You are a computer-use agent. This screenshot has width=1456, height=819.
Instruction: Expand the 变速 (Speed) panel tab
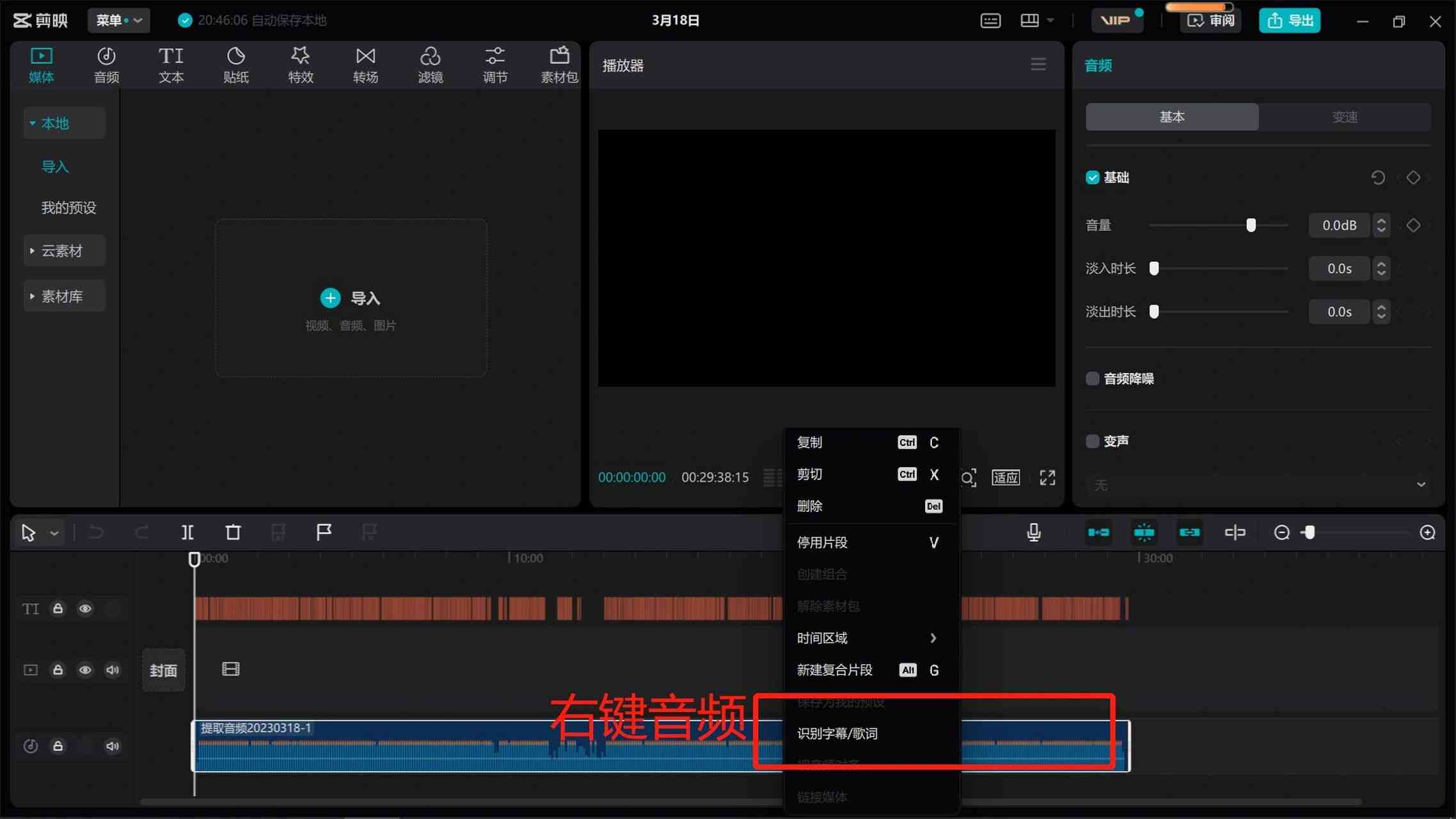pyautogui.click(x=1345, y=116)
